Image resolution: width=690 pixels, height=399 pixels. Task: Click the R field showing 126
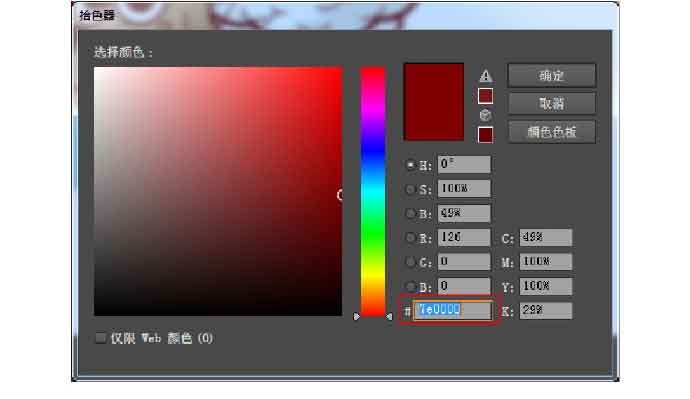point(464,238)
